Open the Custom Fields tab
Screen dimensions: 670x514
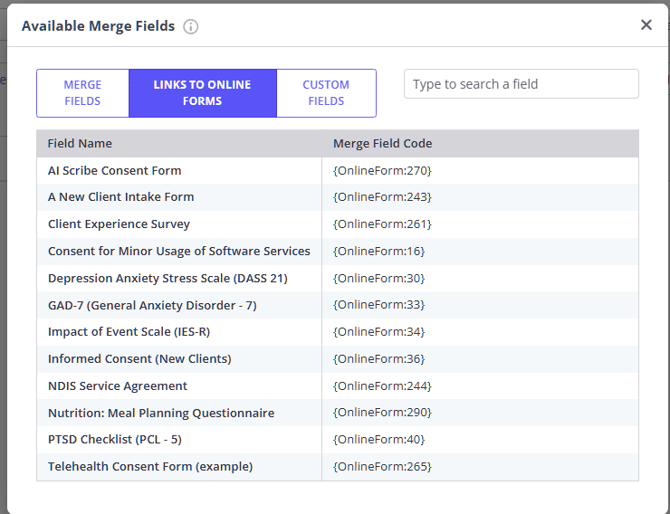click(x=326, y=93)
